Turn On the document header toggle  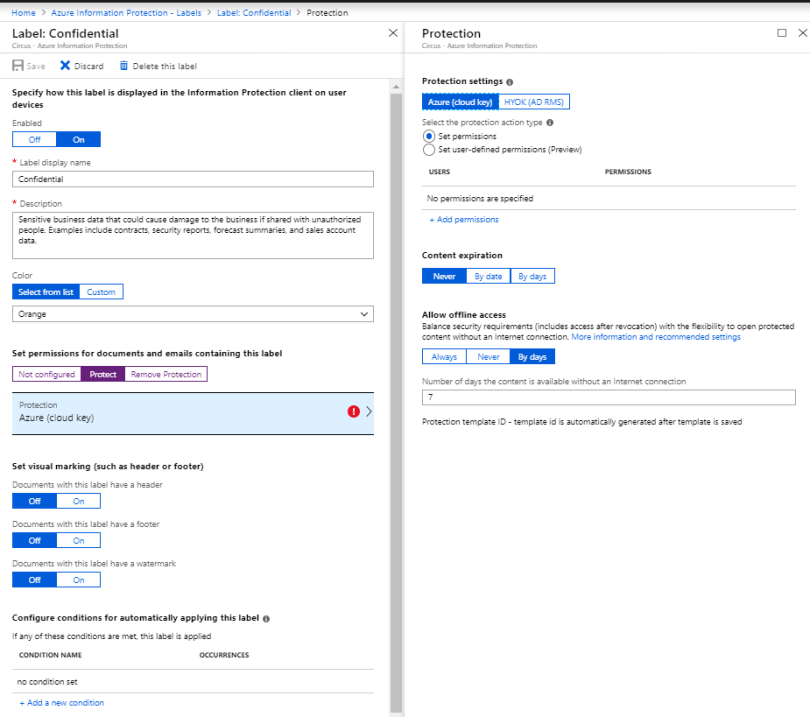(79, 501)
